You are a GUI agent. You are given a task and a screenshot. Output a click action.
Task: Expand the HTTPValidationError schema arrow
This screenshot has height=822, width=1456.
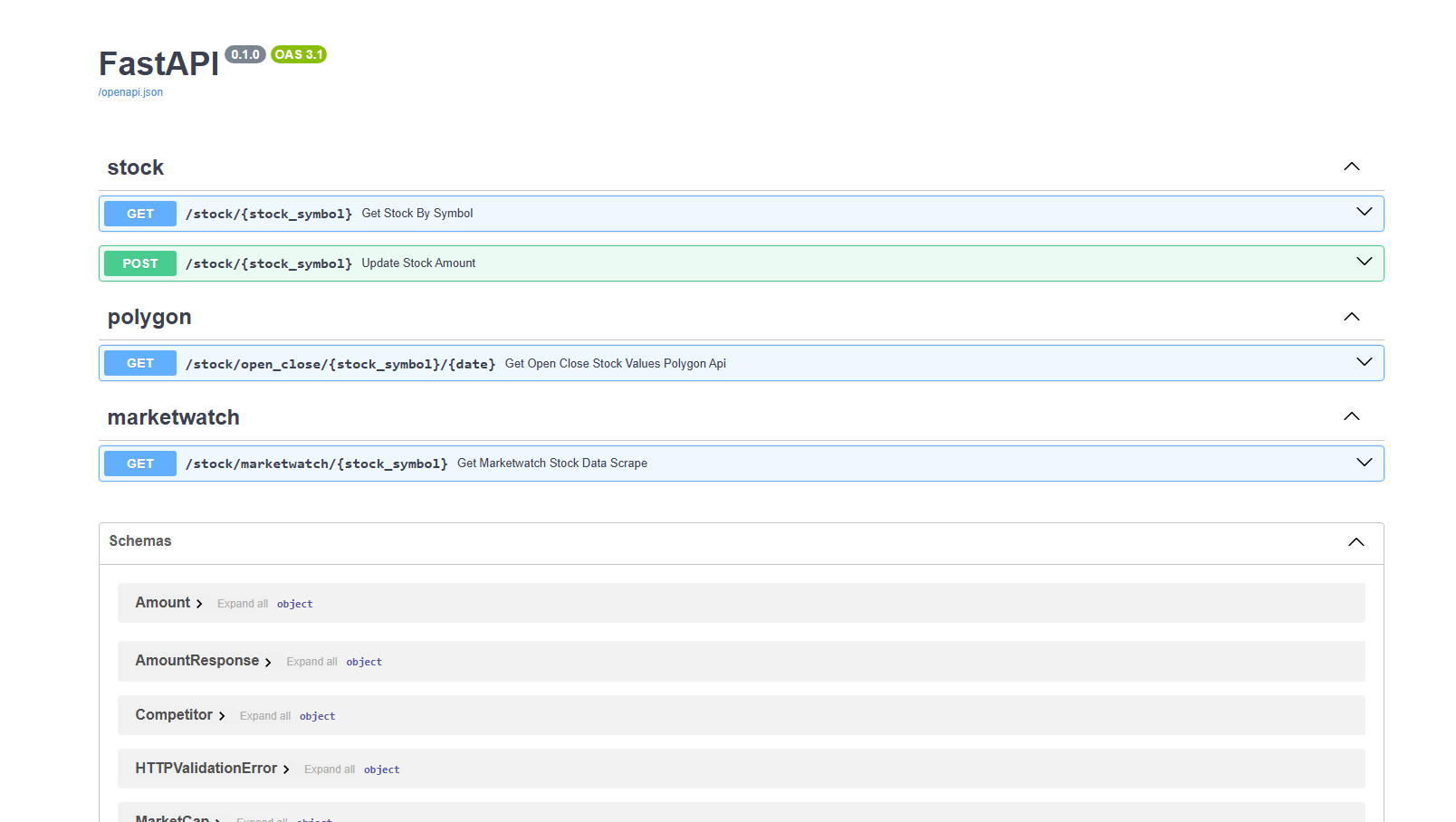click(287, 769)
